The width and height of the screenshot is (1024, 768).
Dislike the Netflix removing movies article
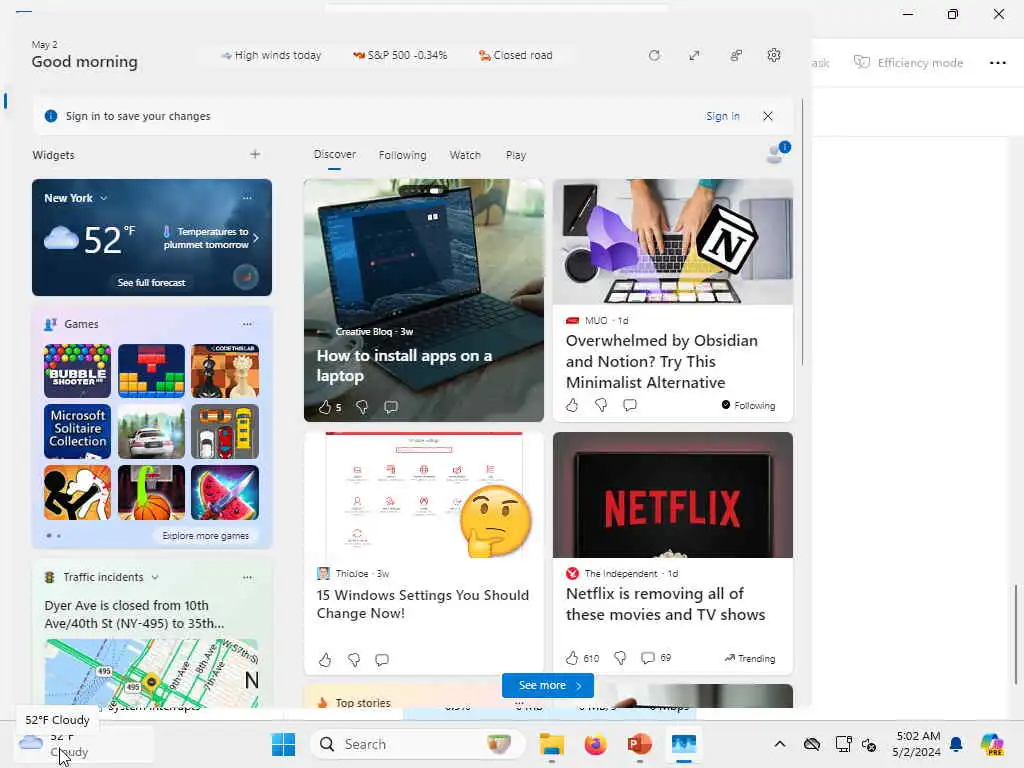620,658
